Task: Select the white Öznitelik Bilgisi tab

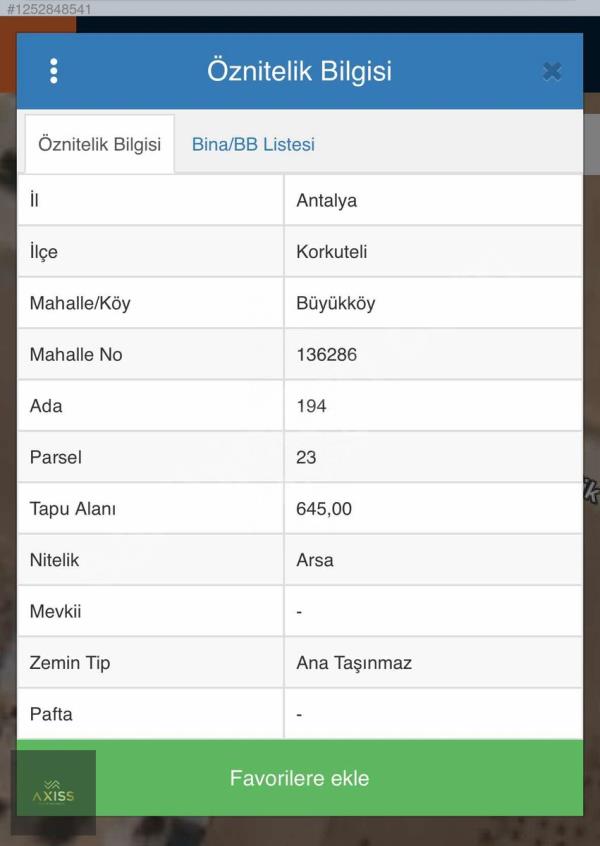Action: 99,144
